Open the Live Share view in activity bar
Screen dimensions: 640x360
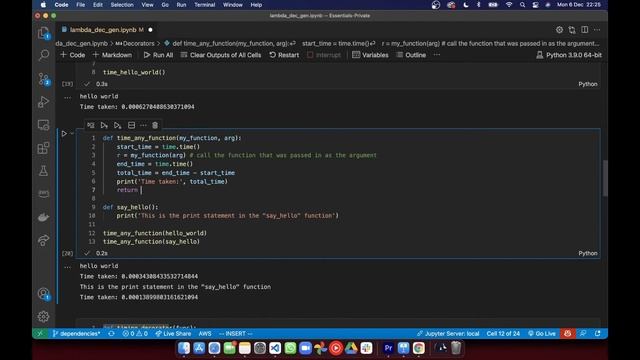(x=43, y=240)
